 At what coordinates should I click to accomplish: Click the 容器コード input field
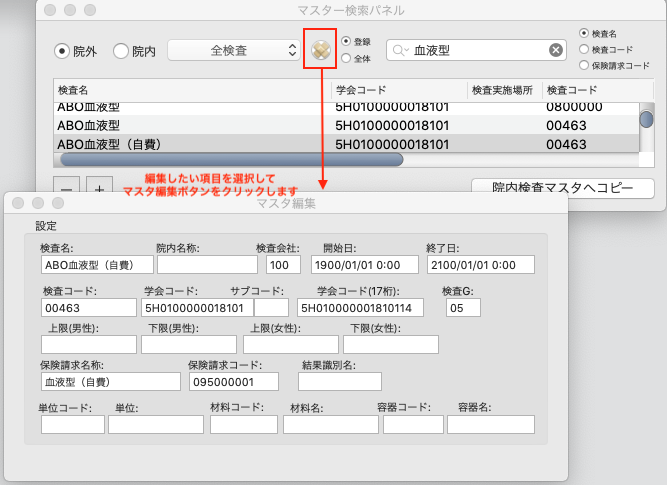coord(413,425)
